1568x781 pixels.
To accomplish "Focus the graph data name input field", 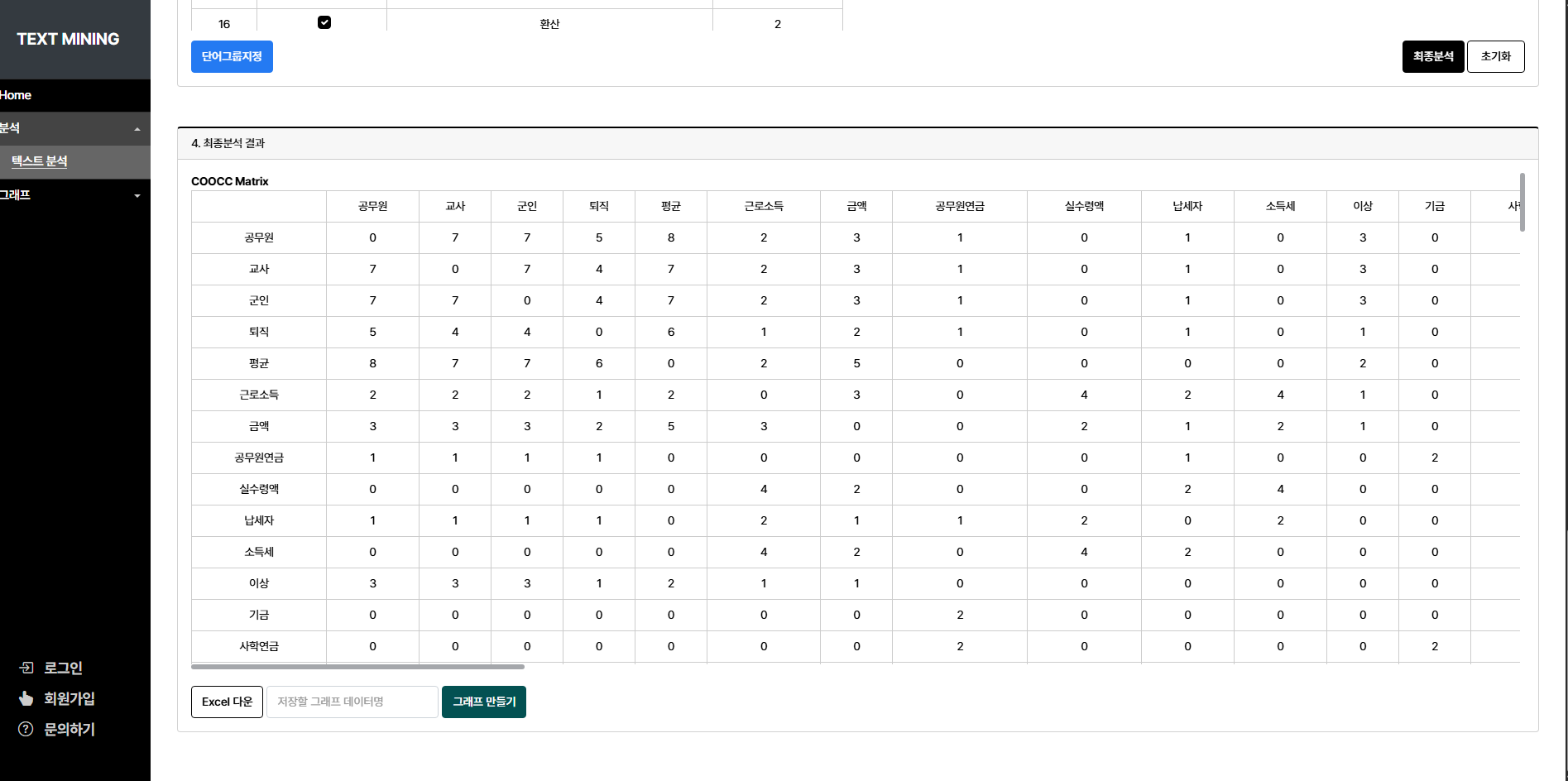I will coord(352,702).
